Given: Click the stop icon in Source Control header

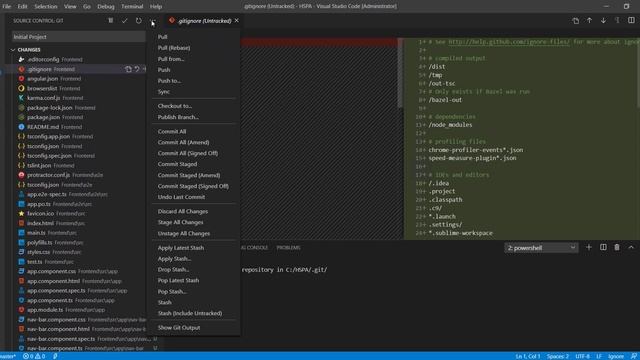Looking at the screenshot, I should tap(111, 20).
